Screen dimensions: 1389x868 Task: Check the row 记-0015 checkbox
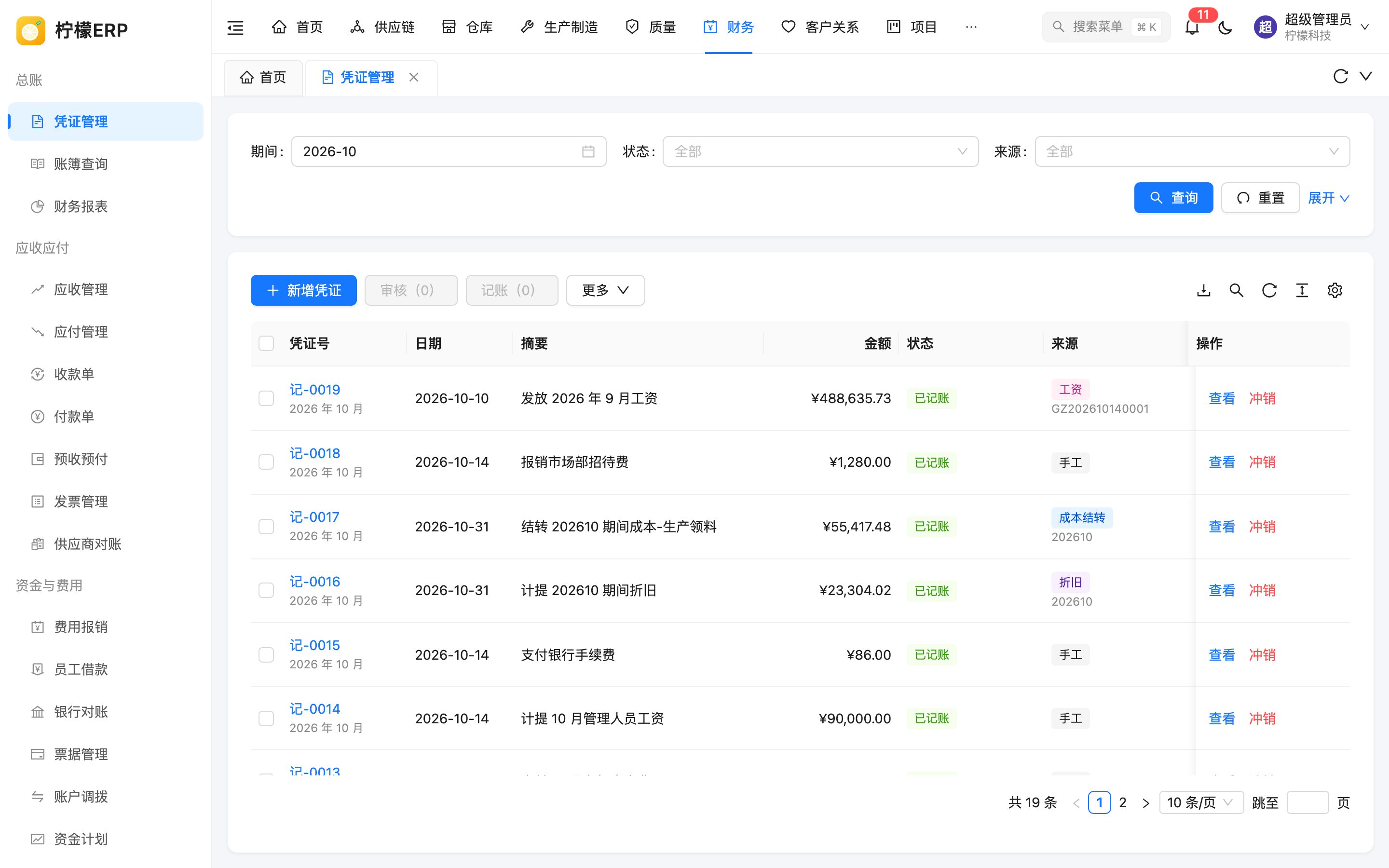pyautogui.click(x=266, y=655)
